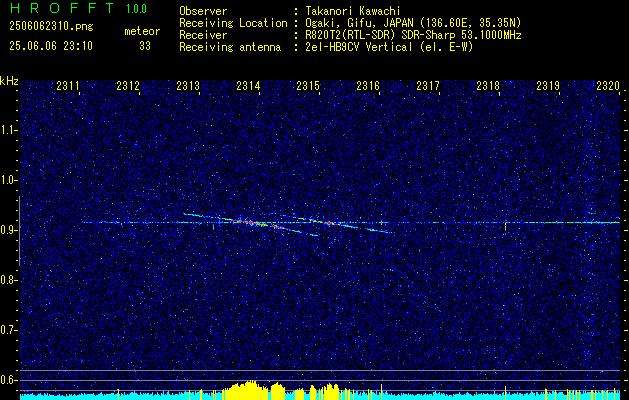Click the 2317 time marker
Screen dimensions: 629x400
point(428,85)
